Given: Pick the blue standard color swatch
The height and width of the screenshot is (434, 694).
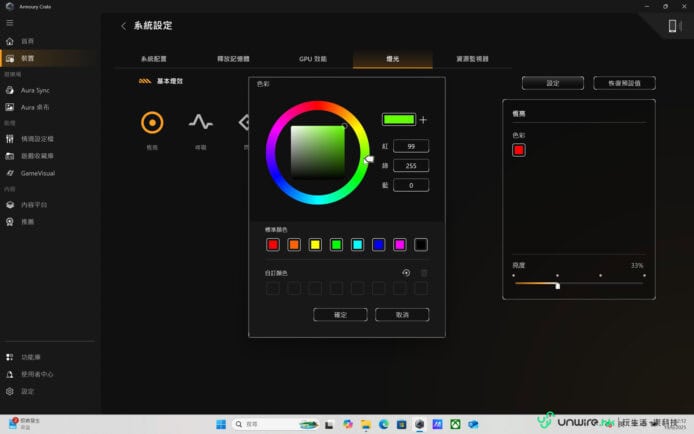Looking at the screenshot, I should coord(378,244).
